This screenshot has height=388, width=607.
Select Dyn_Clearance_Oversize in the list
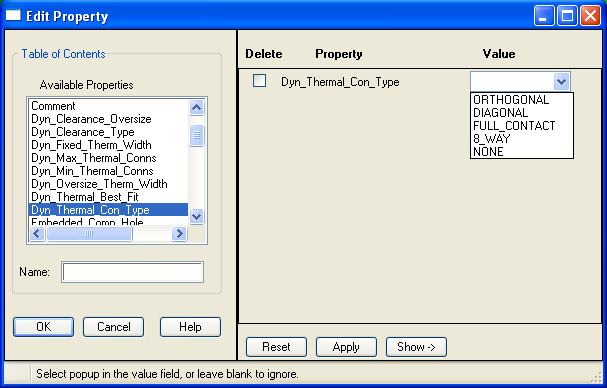click(108, 119)
